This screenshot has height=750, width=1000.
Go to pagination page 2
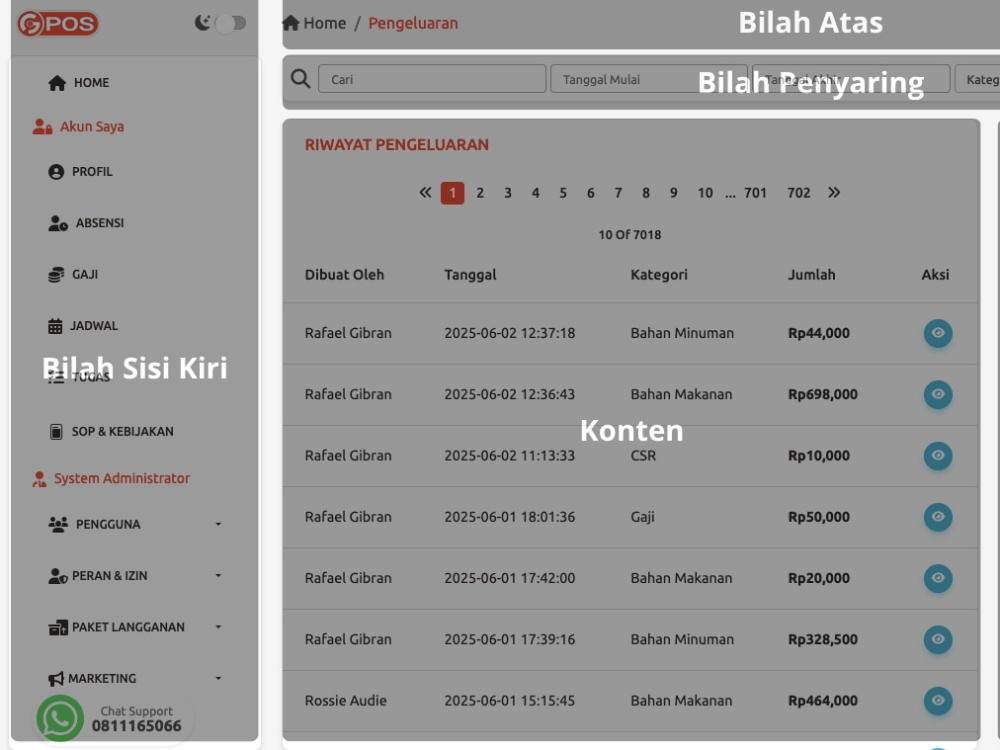pyautogui.click(x=480, y=193)
